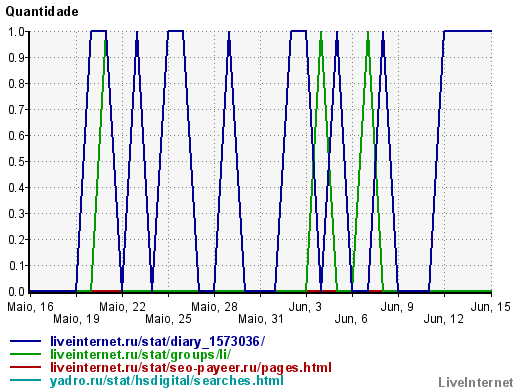Image resolution: width=520 pixels, height=392 pixels.
Task: Select the Maio, 28 date label
Action: [x=214, y=307]
